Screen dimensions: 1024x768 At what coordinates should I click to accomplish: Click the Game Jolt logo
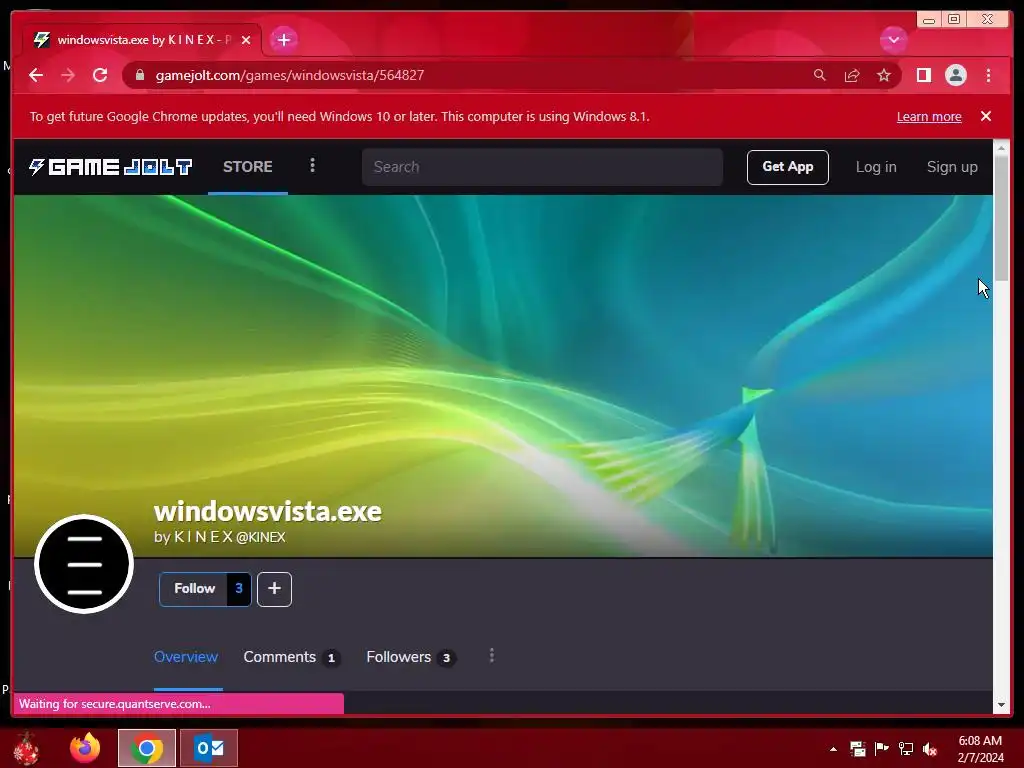point(110,167)
